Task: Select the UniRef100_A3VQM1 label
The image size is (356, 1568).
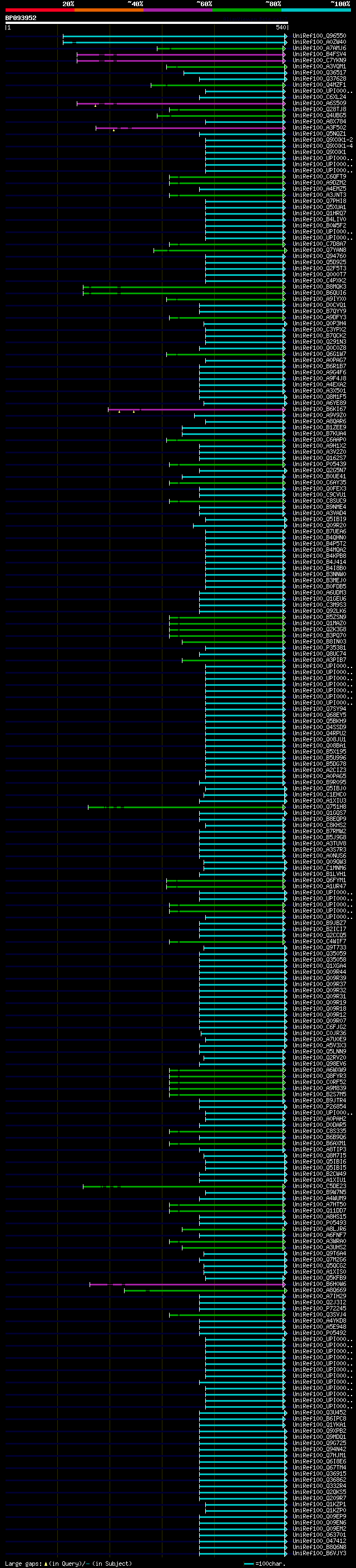Action: [x=319, y=66]
